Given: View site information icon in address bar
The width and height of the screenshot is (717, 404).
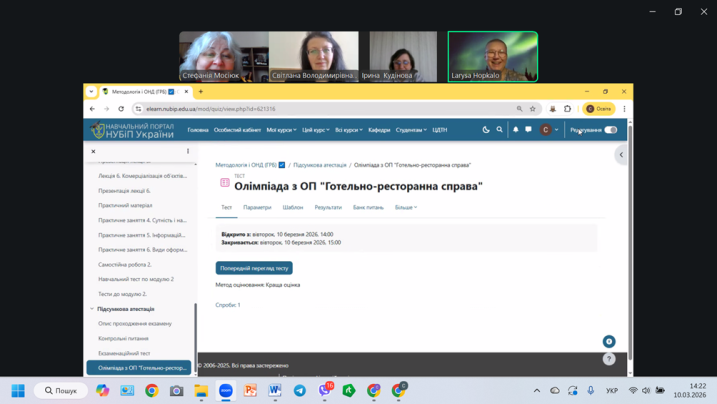Looking at the screenshot, I should coord(139,109).
